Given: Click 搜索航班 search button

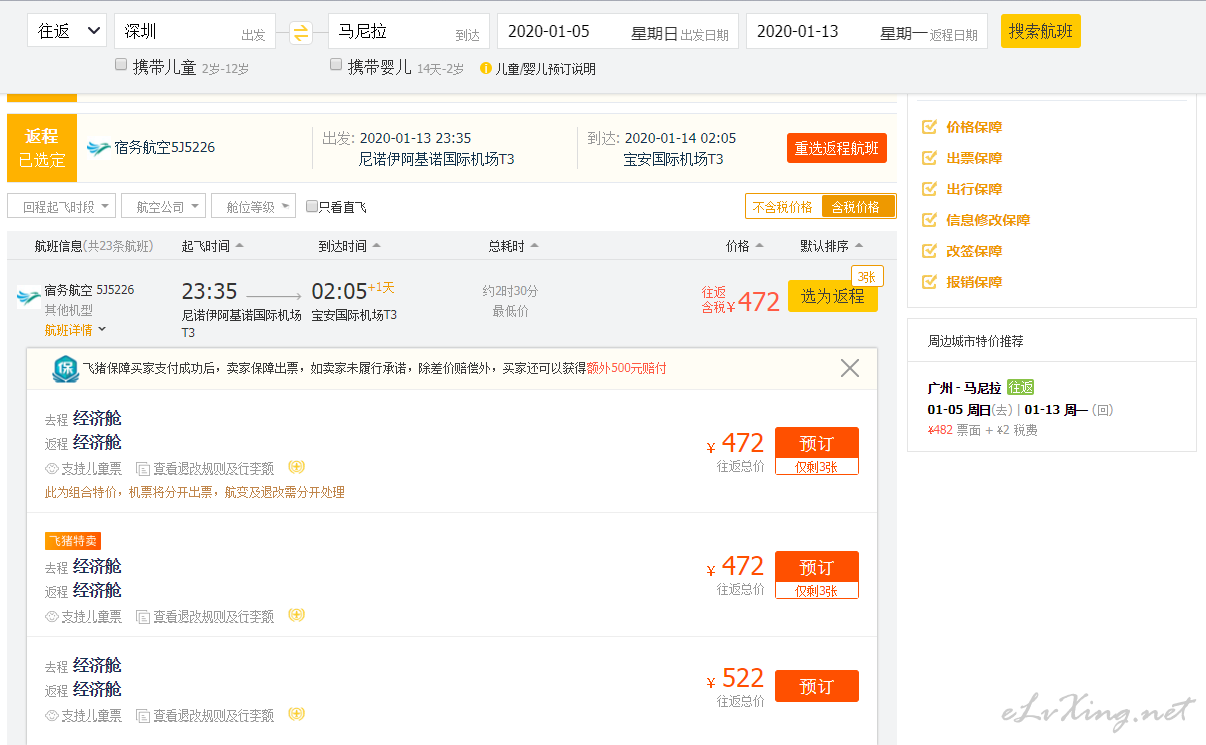Looking at the screenshot, I should click(1041, 31).
